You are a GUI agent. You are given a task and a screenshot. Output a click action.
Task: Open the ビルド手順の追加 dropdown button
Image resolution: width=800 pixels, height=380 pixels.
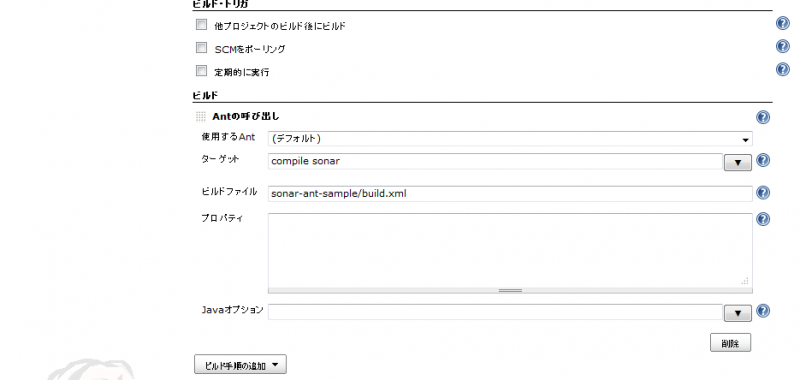[x=240, y=365]
